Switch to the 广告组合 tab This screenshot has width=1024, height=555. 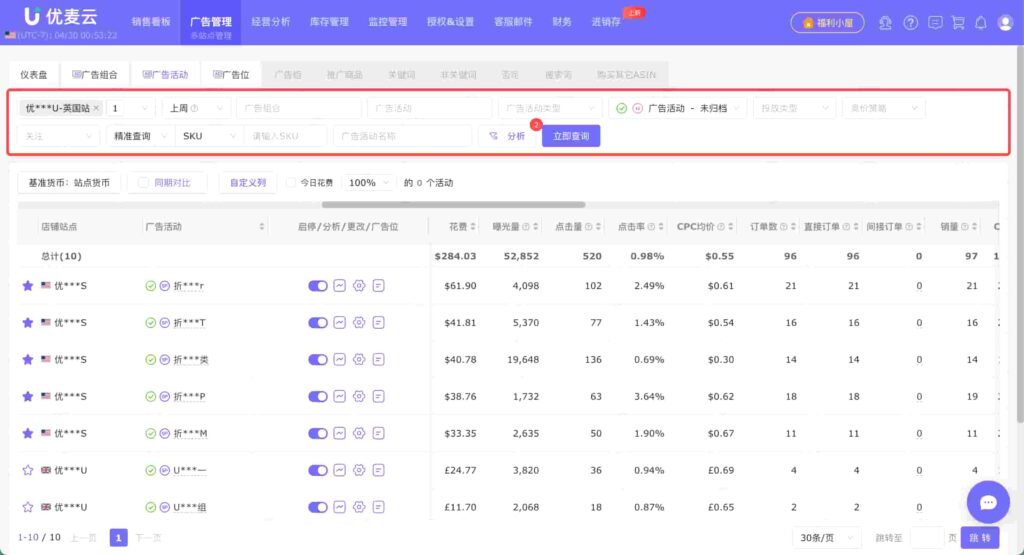pyautogui.click(x=95, y=74)
